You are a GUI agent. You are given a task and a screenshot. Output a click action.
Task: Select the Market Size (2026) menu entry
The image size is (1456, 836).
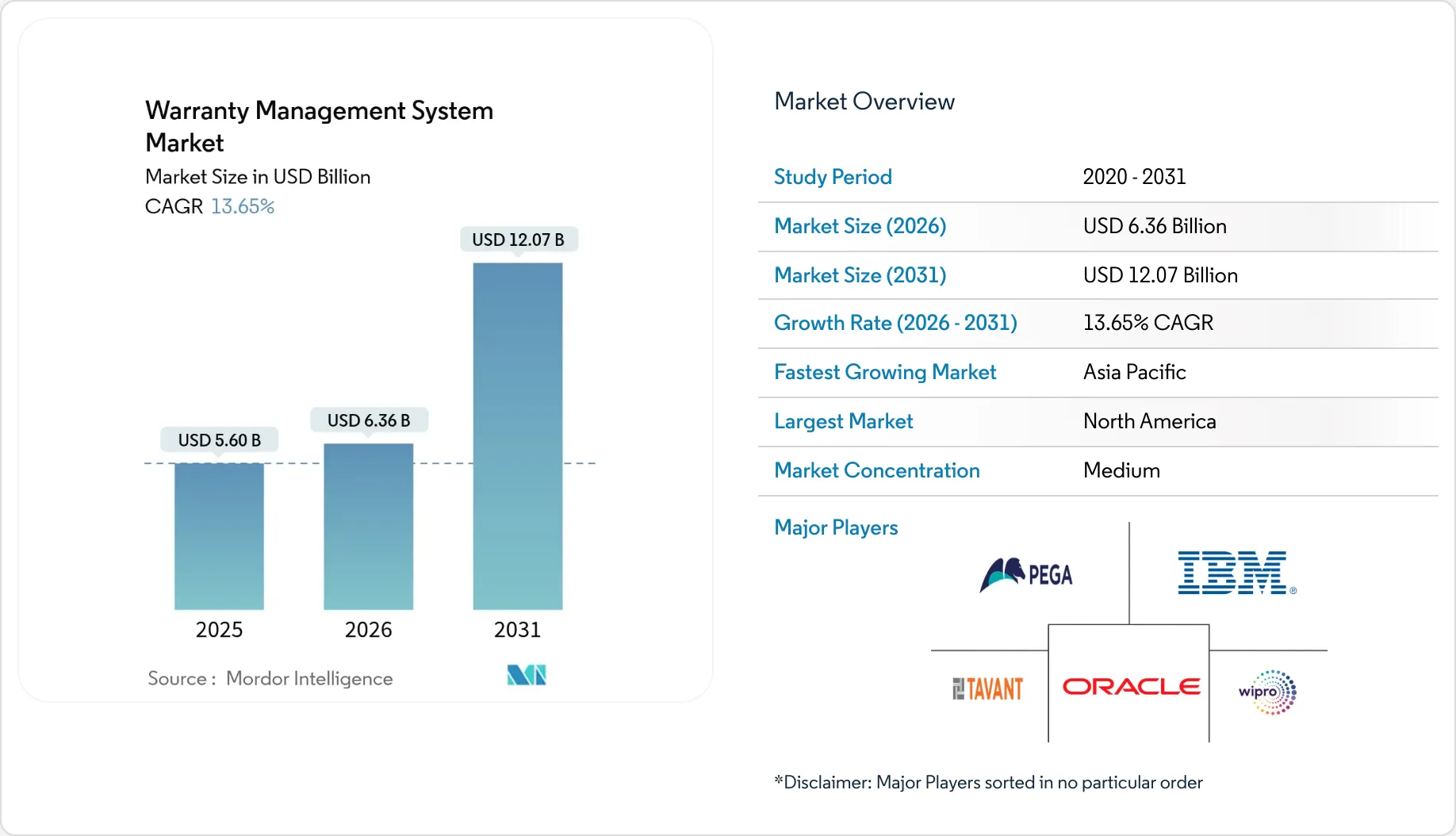(x=860, y=226)
